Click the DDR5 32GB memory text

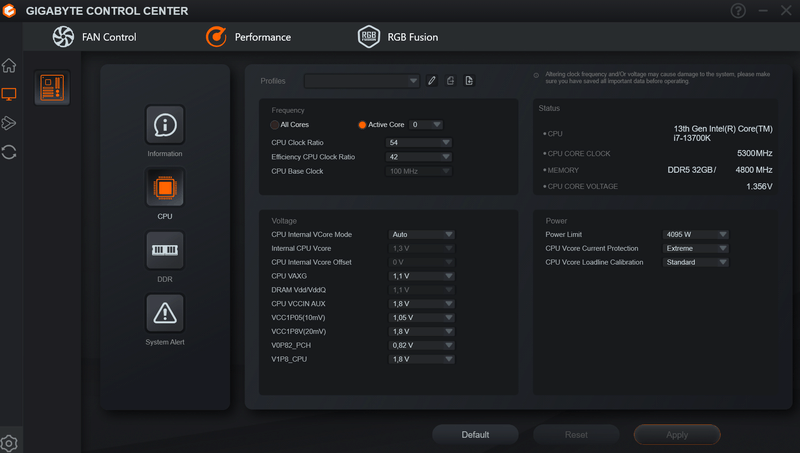pyautogui.click(x=690, y=170)
